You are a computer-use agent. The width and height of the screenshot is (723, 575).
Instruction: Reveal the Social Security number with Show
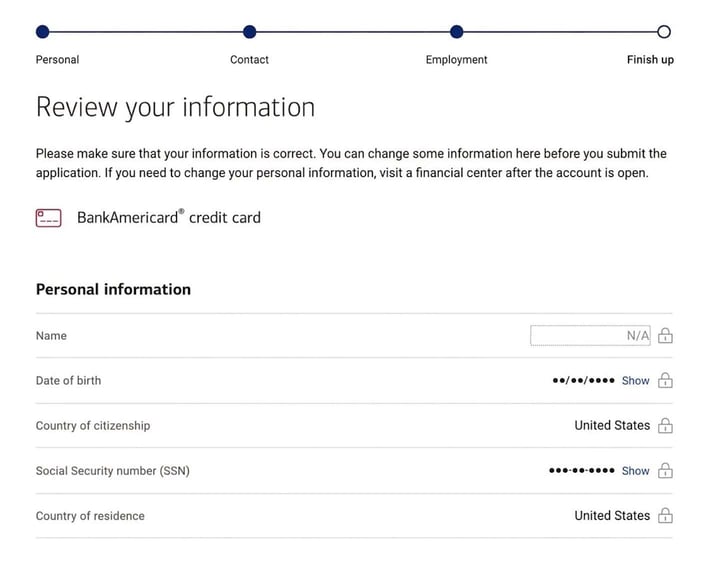coord(635,471)
